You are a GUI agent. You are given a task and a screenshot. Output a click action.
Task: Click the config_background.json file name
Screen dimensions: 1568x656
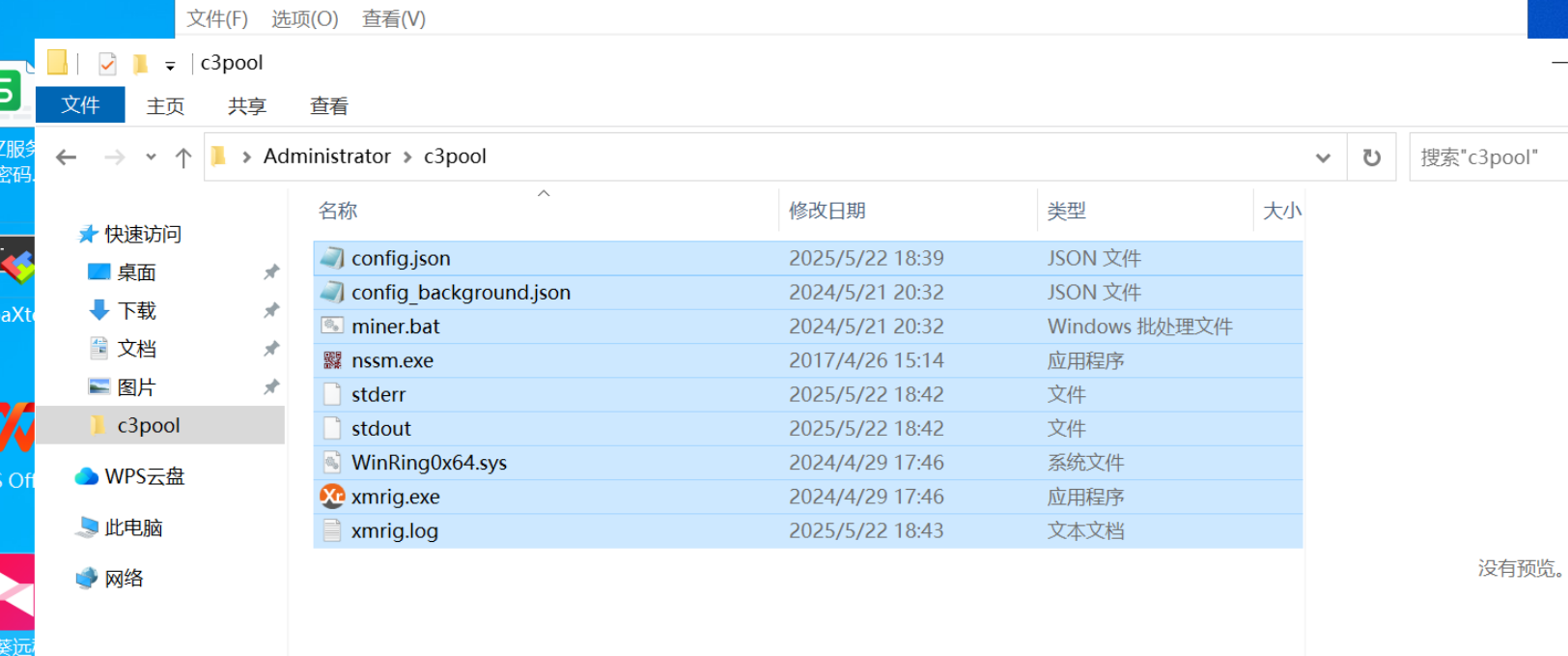pos(461,292)
